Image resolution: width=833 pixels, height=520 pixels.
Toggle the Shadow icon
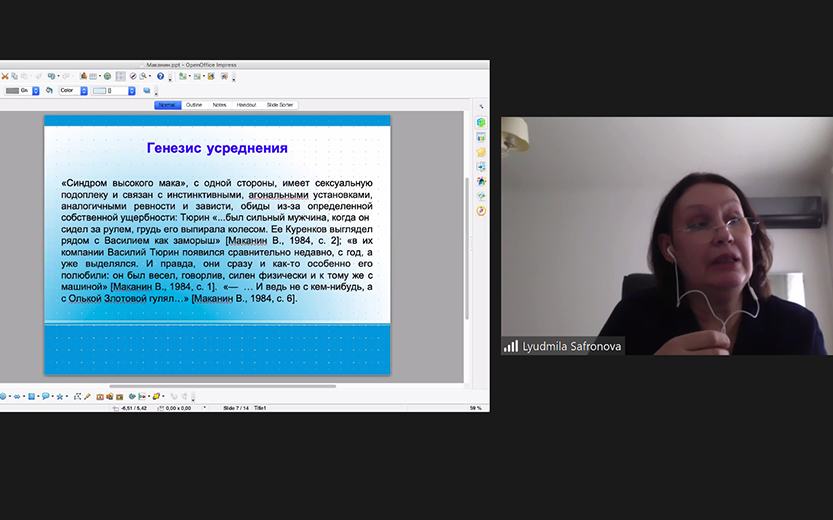tap(147, 90)
